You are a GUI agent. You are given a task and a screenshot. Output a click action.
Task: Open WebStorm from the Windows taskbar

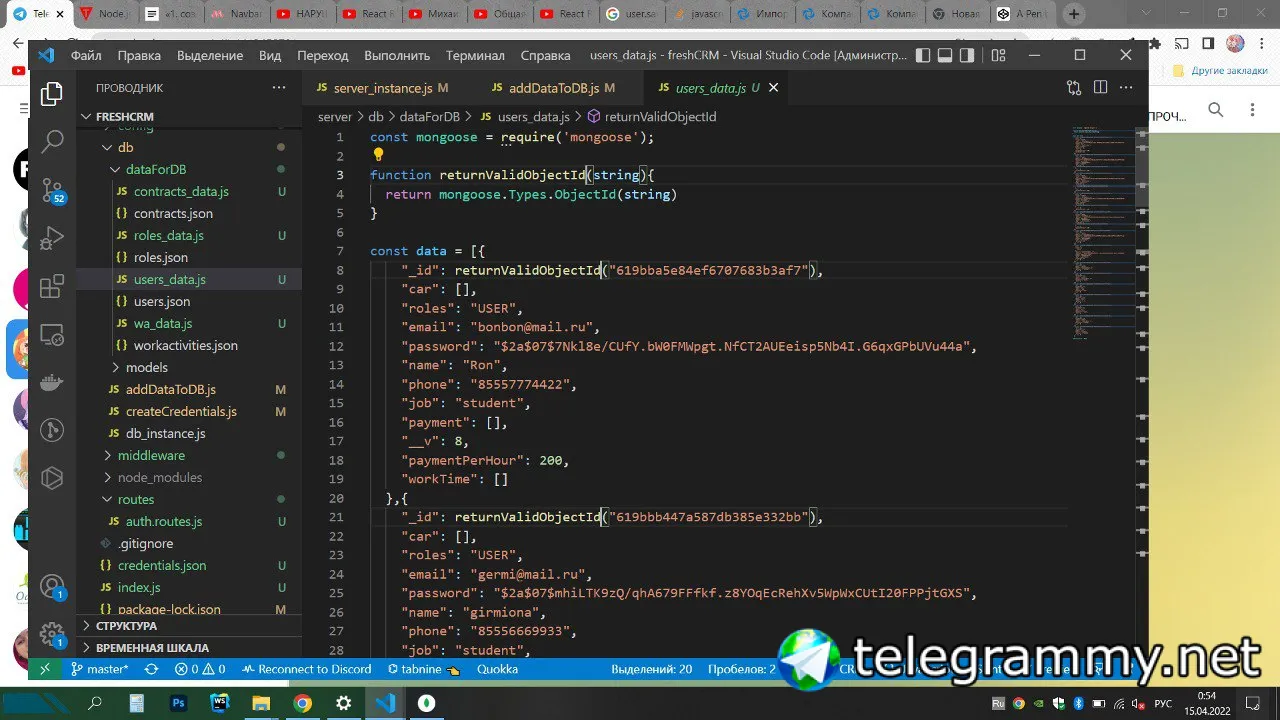[220, 703]
